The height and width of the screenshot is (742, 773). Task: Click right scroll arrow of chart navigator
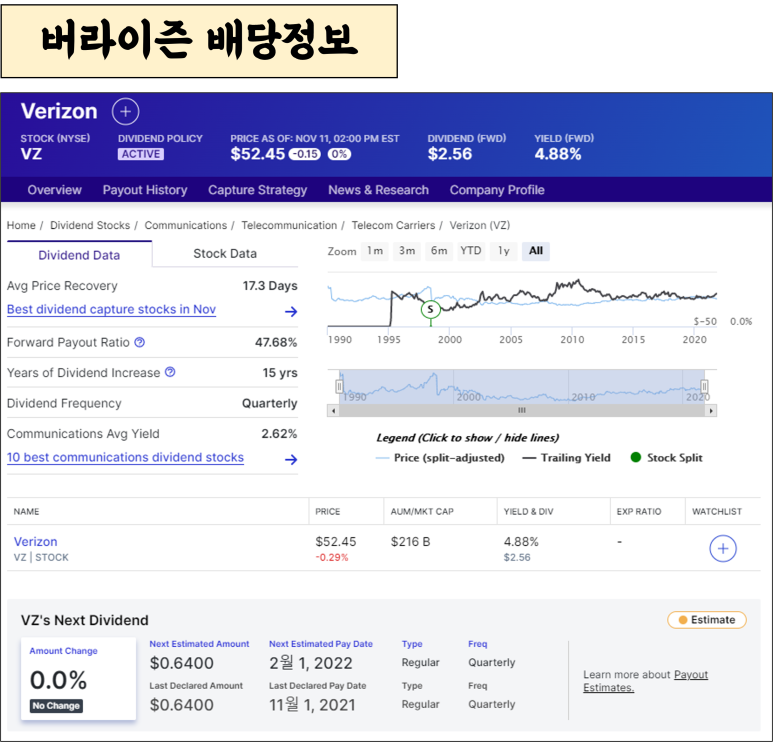click(x=711, y=411)
